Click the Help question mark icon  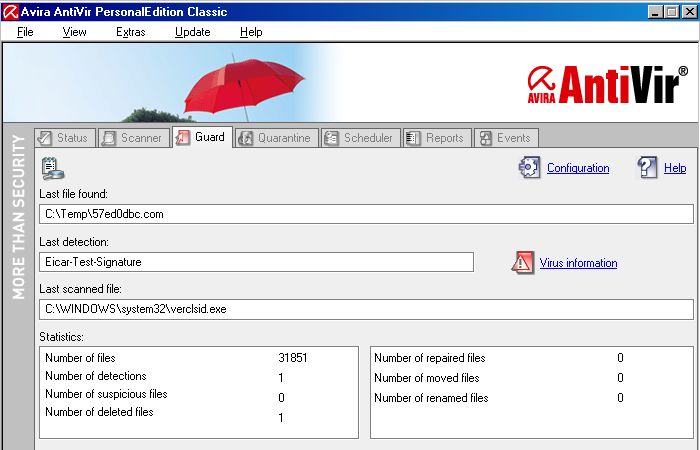click(647, 167)
